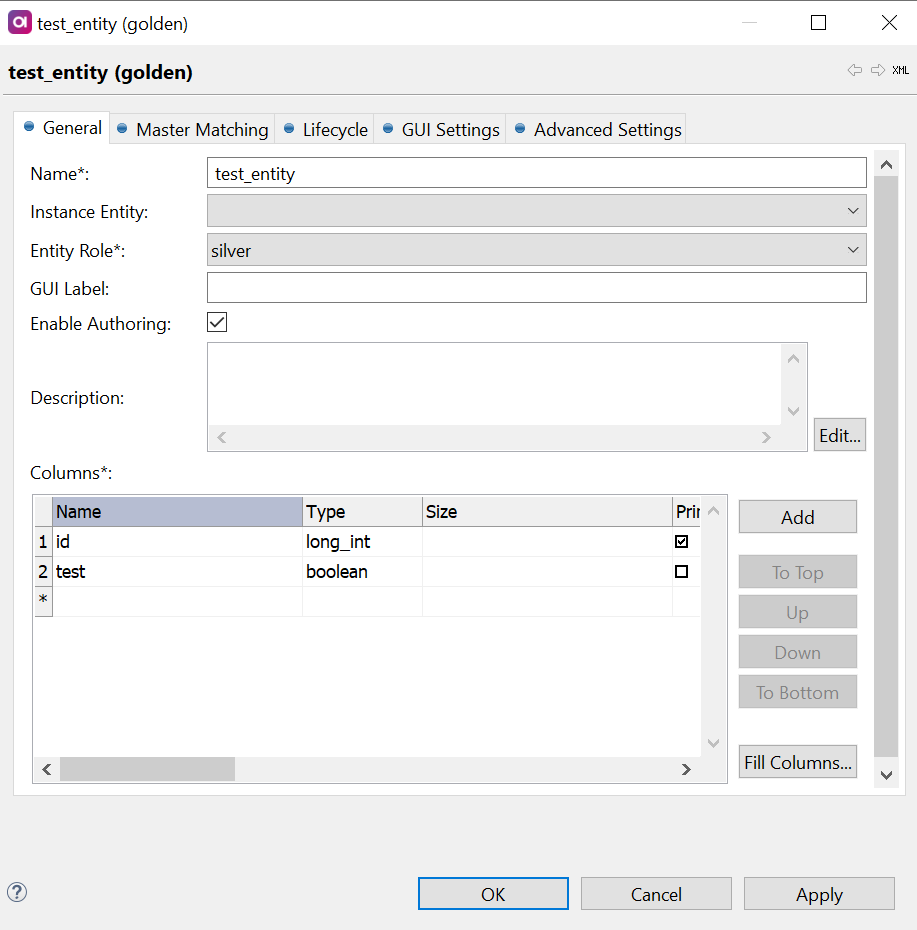Apply the entity changes
The width and height of the screenshot is (917, 930).
pos(818,894)
